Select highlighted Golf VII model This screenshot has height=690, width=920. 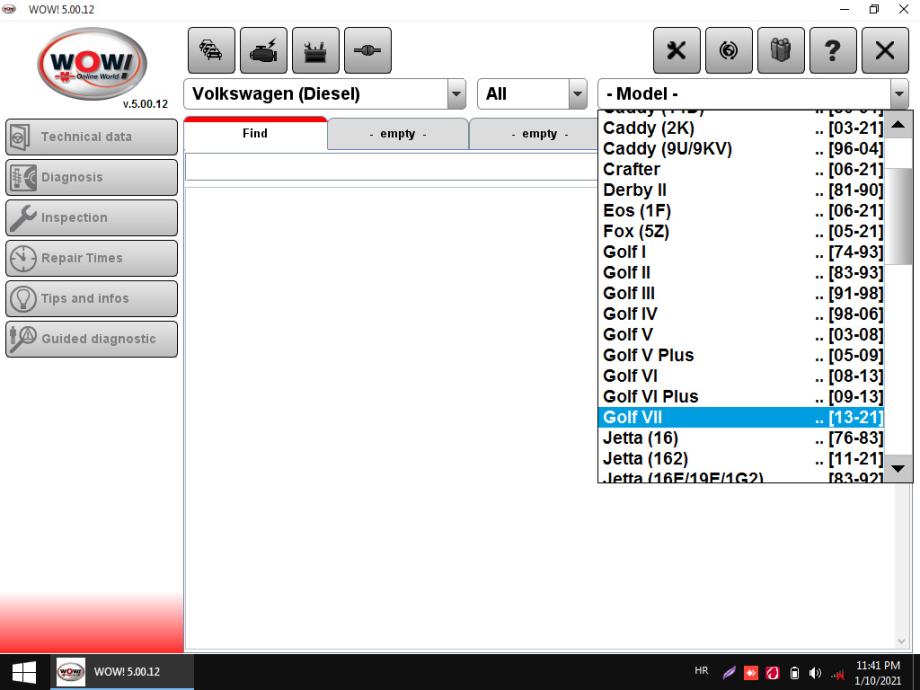pyautogui.click(x=742, y=417)
